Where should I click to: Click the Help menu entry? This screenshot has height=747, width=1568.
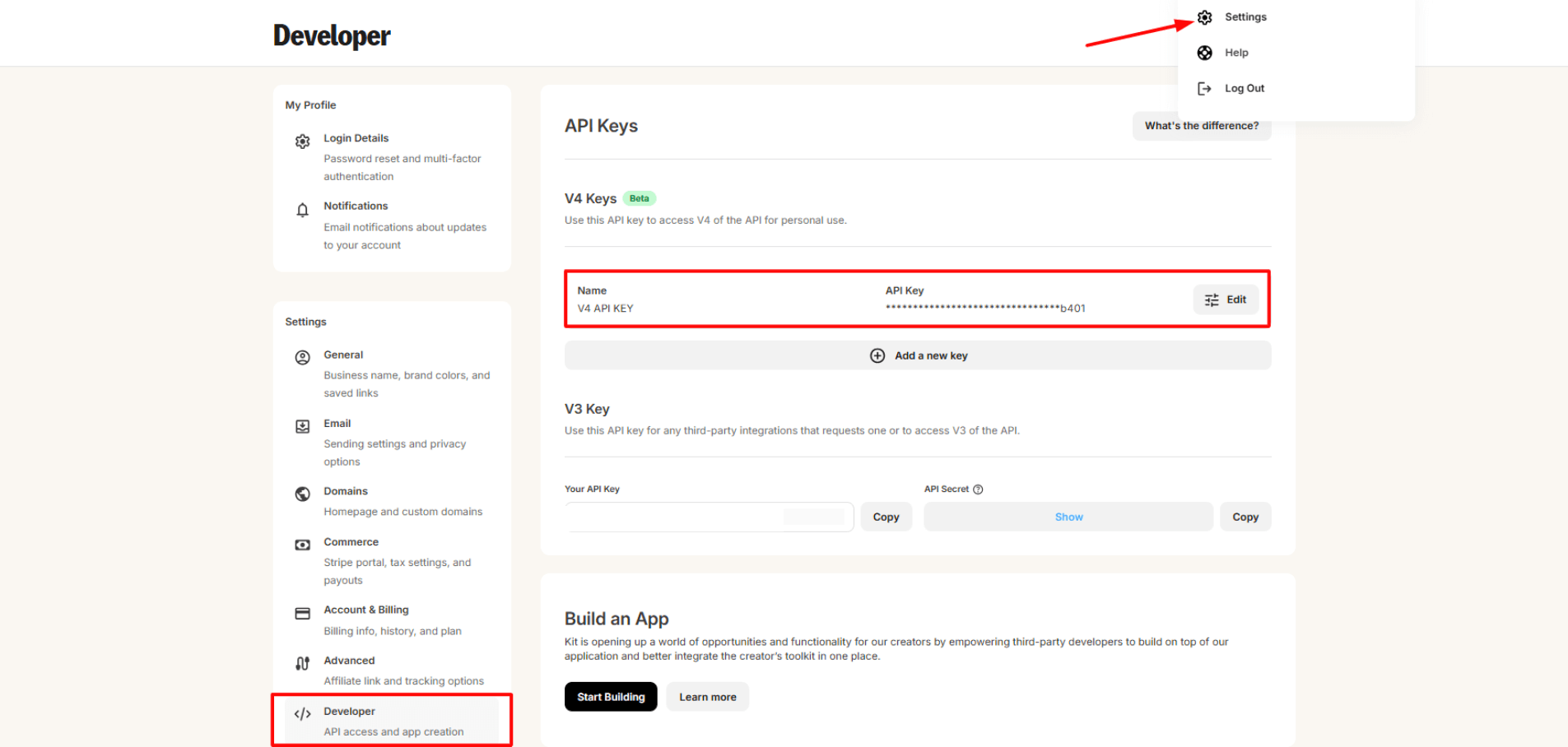(1236, 52)
